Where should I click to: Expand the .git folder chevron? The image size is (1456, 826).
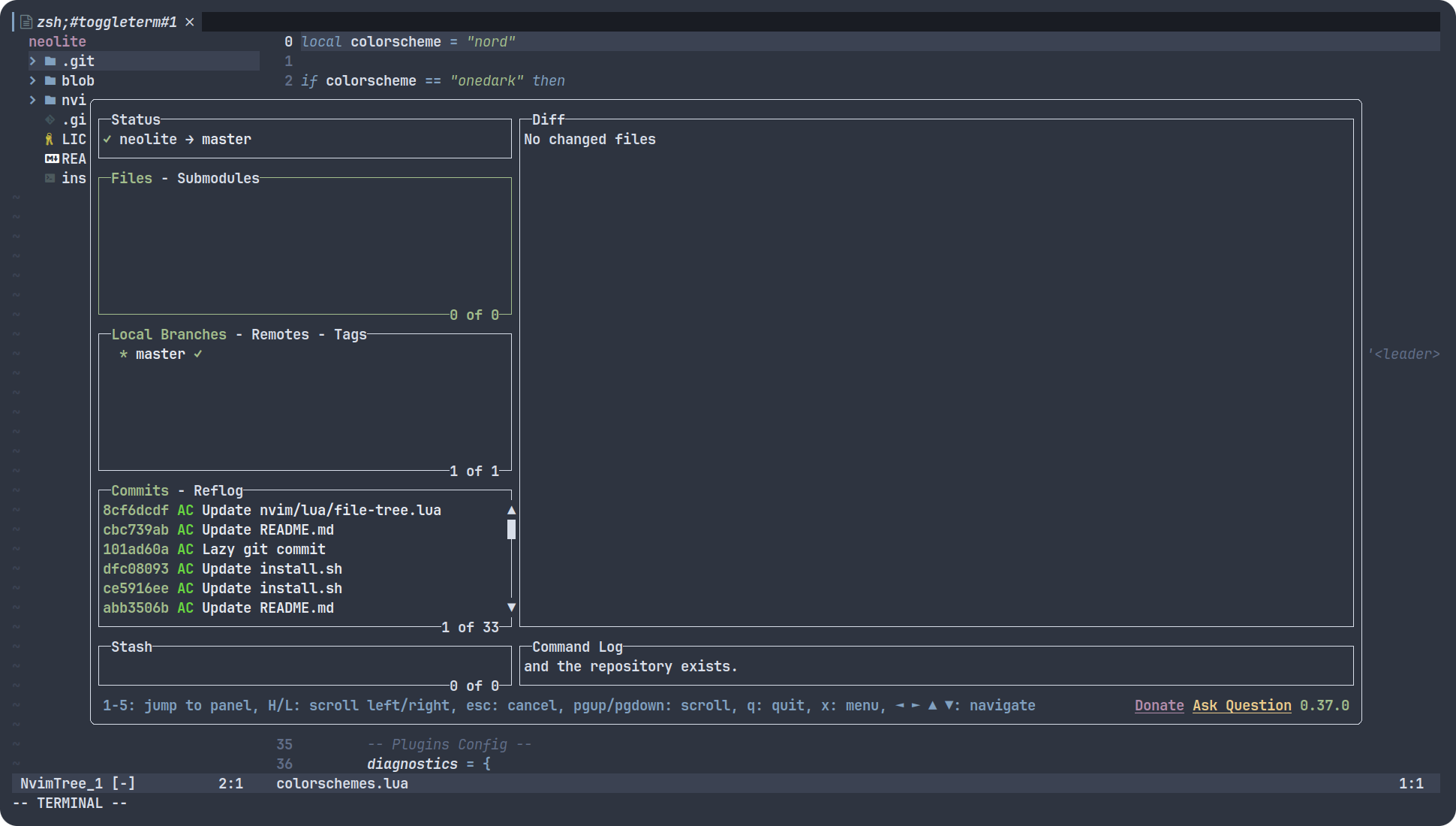pos(33,62)
